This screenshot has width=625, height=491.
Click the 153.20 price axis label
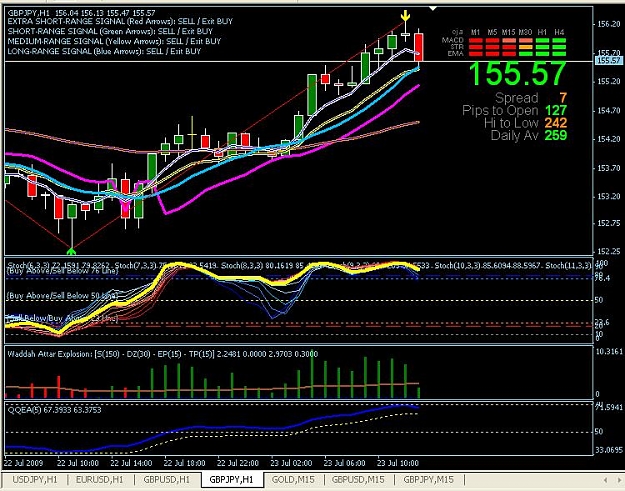(x=609, y=196)
